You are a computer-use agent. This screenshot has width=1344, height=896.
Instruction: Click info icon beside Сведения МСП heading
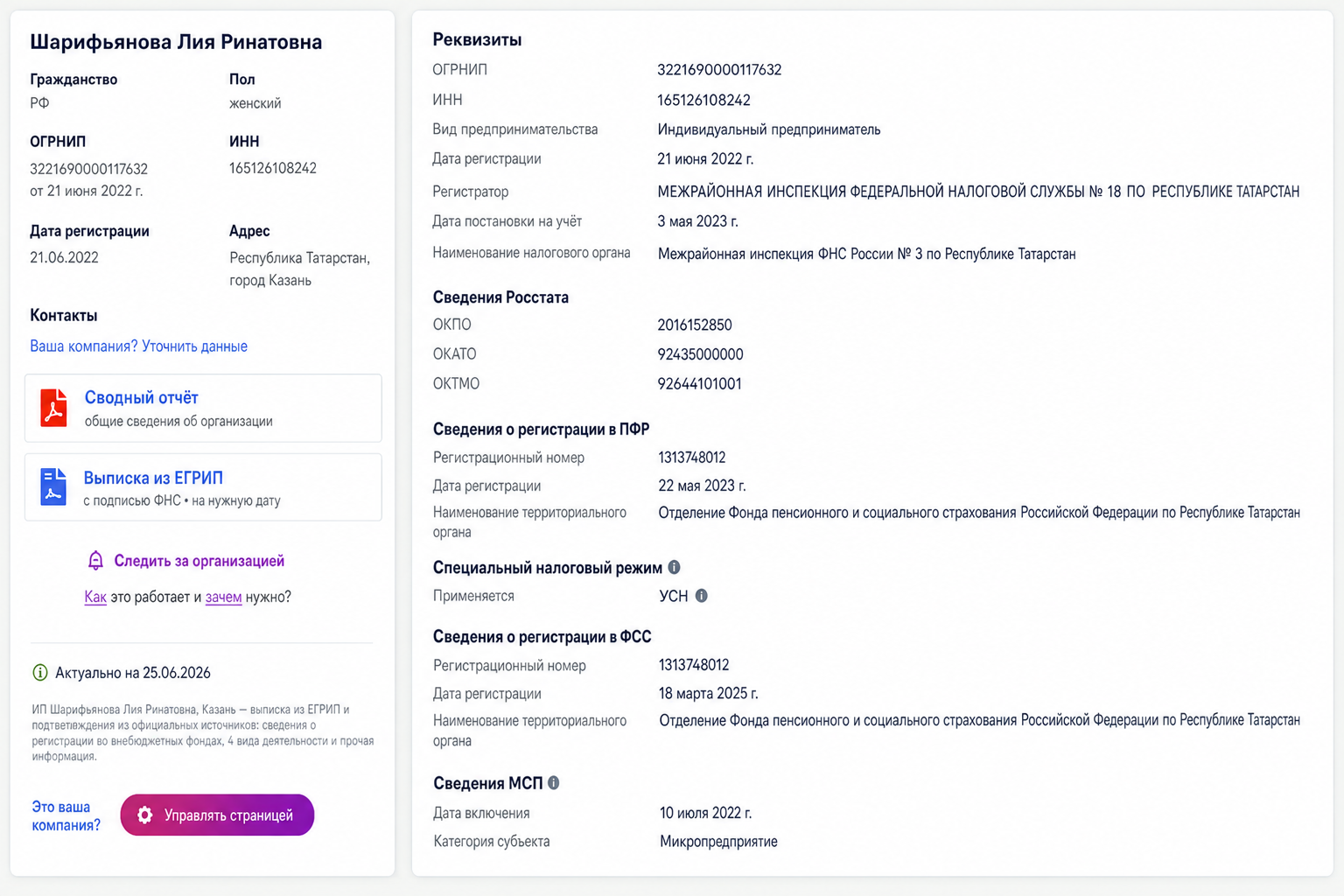(553, 783)
